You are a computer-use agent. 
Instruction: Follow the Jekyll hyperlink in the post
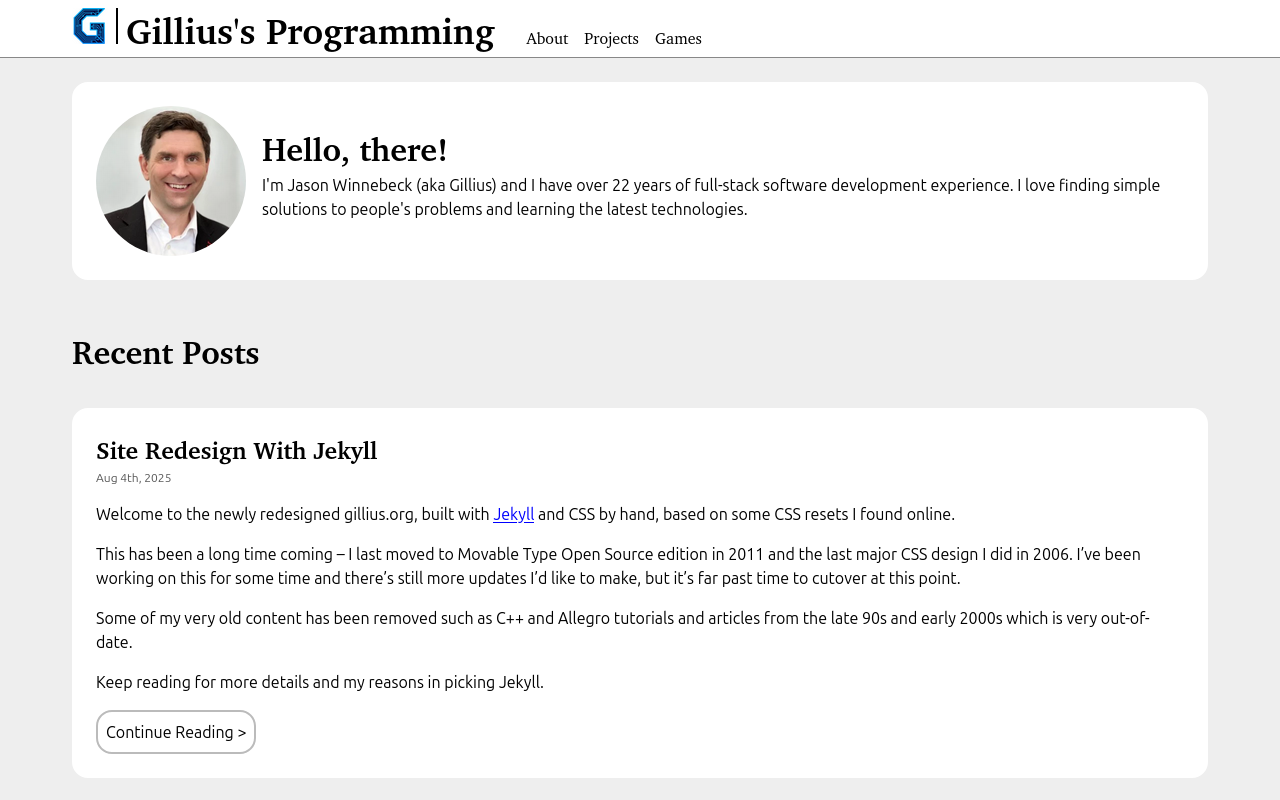click(513, 514)
